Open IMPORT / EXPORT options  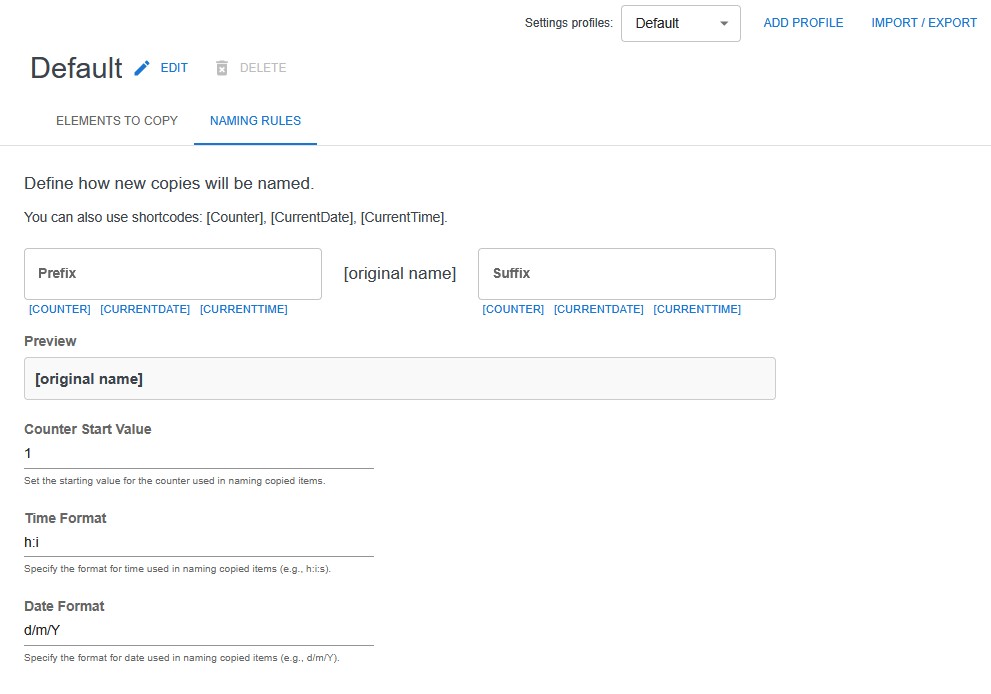tap(924, 22)
